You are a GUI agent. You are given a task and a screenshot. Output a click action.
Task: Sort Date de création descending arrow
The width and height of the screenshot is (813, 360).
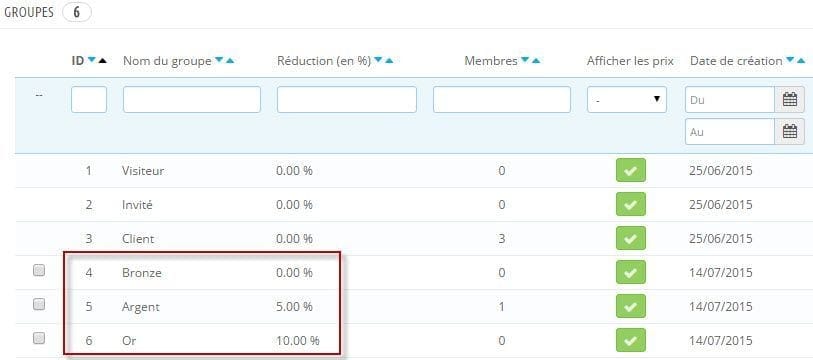pyautogui.click(x=791, y=61)
